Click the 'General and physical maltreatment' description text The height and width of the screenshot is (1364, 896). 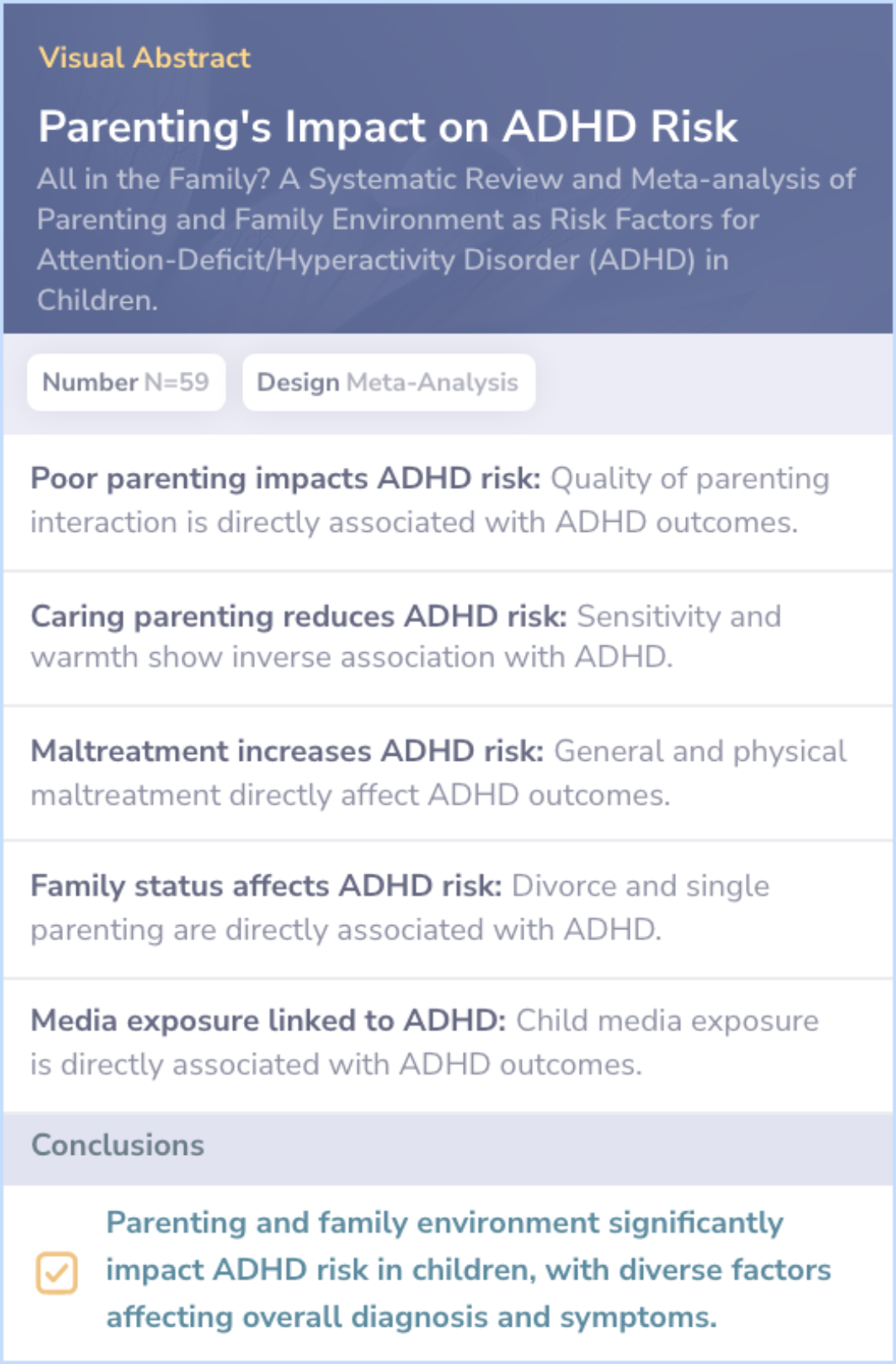pos(350,796)
